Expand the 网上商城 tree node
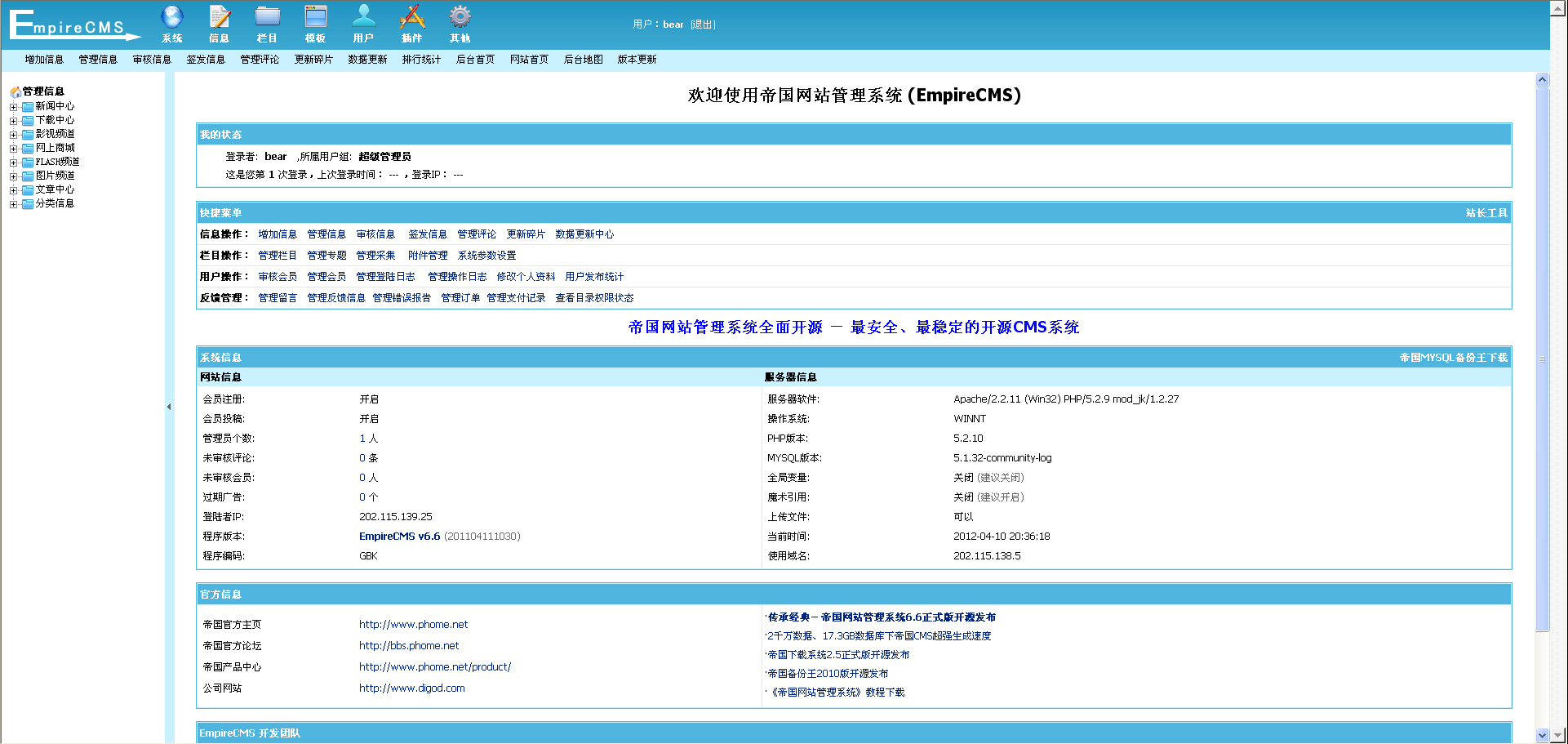Image resolution: width=1568 pixels, height=744 pixels. coord(13,149)
